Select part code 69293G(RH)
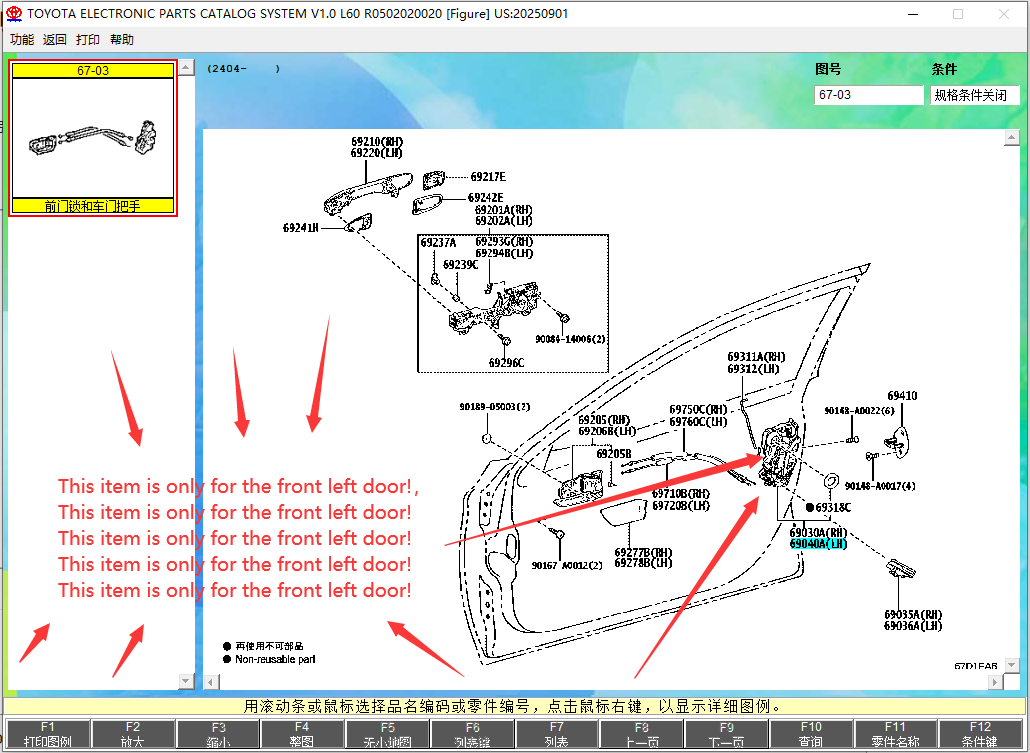This screenshot has height=753, width=1030. pos(504,242)
